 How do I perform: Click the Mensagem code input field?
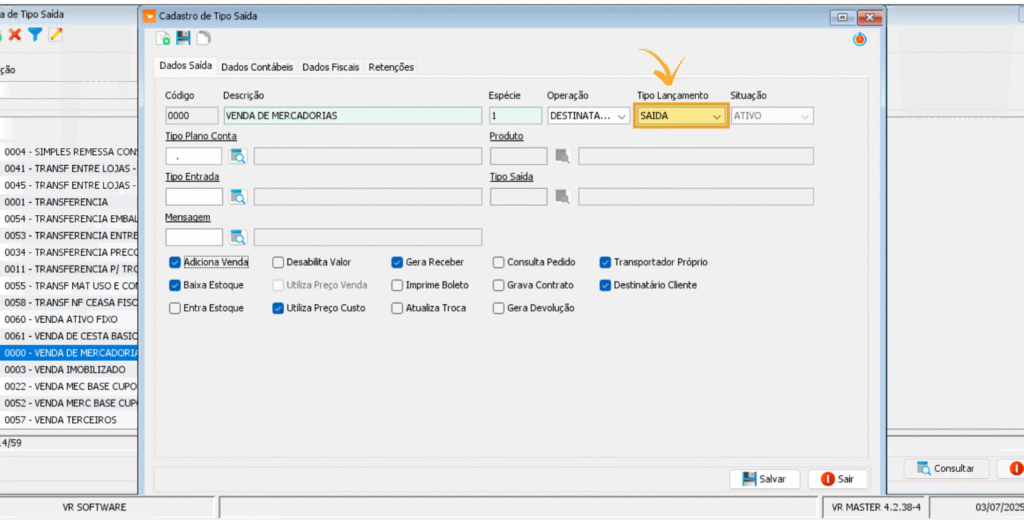[194, 237]
